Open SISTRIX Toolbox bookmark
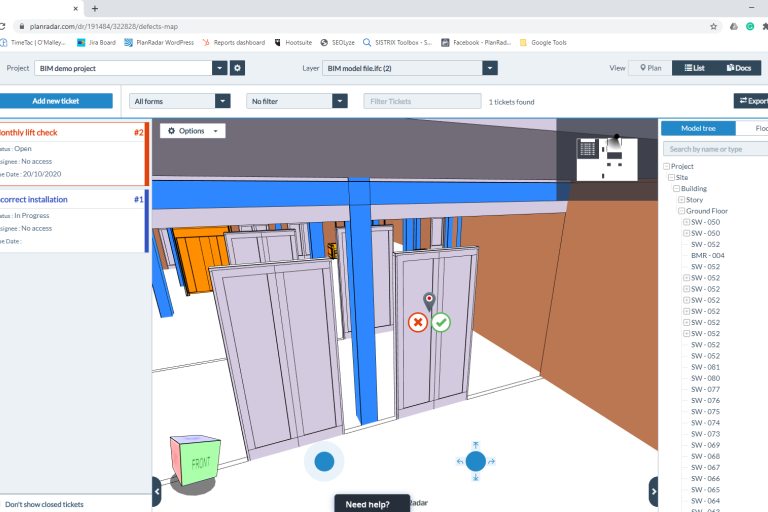Image resolution: width=768 pixels, height=512 pixels. click(398, 43)
